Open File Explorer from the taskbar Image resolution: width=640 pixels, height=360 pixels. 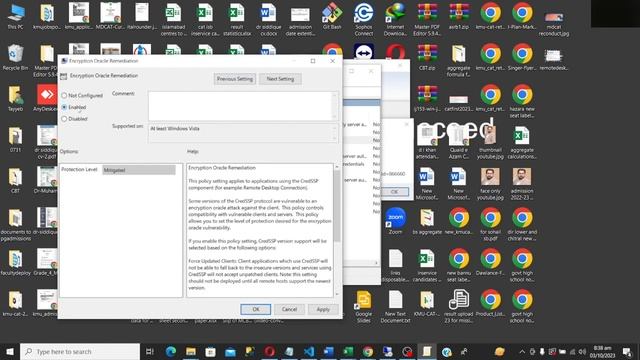191,351
